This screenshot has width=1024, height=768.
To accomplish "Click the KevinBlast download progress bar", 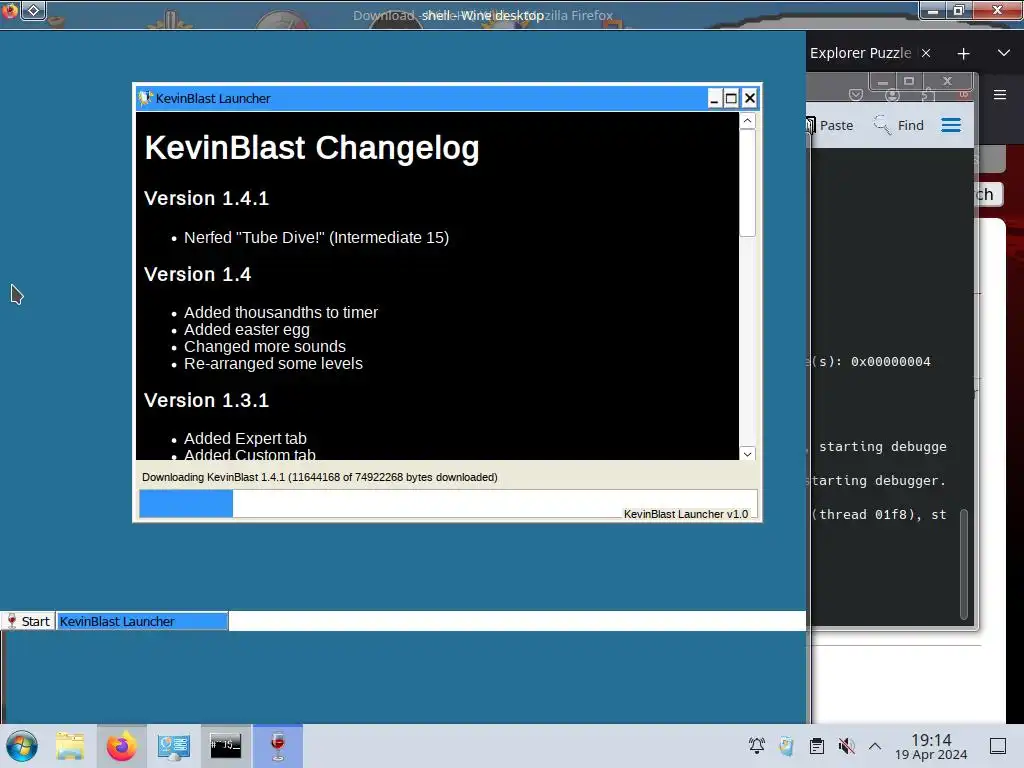I will pyautogui.click(x=448, y=504).
